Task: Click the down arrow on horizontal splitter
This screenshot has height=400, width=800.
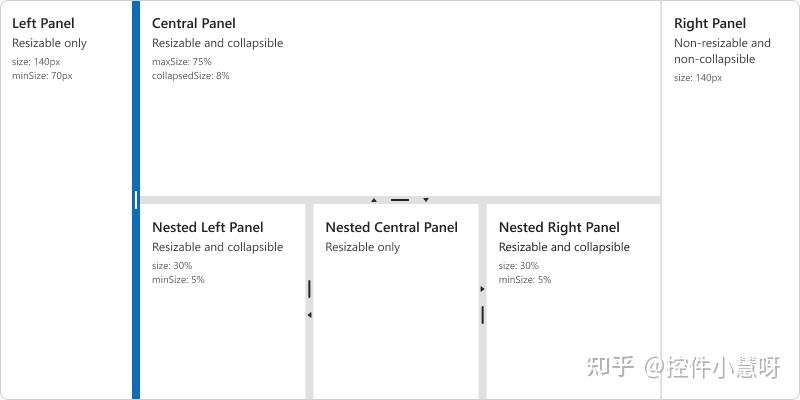Action: coord(426,200)
